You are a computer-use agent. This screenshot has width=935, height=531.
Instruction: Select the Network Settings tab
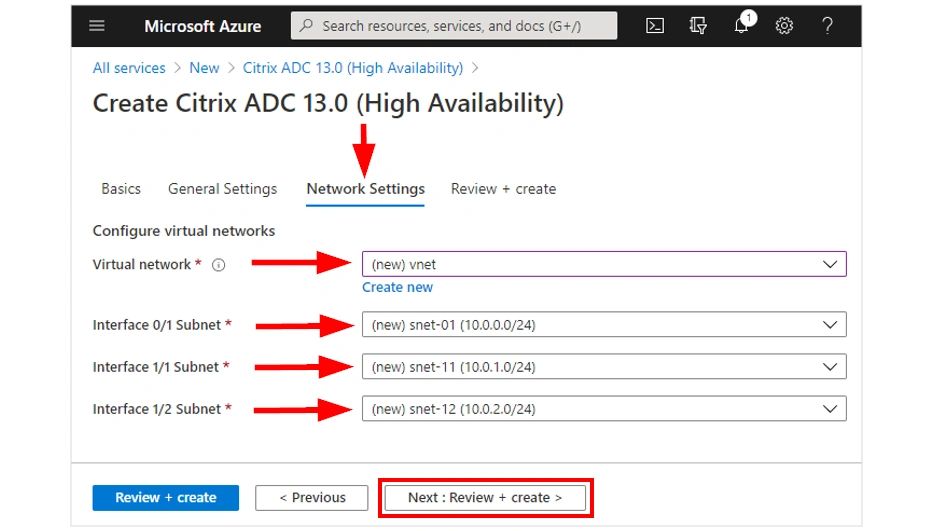(x=366, y=189)
